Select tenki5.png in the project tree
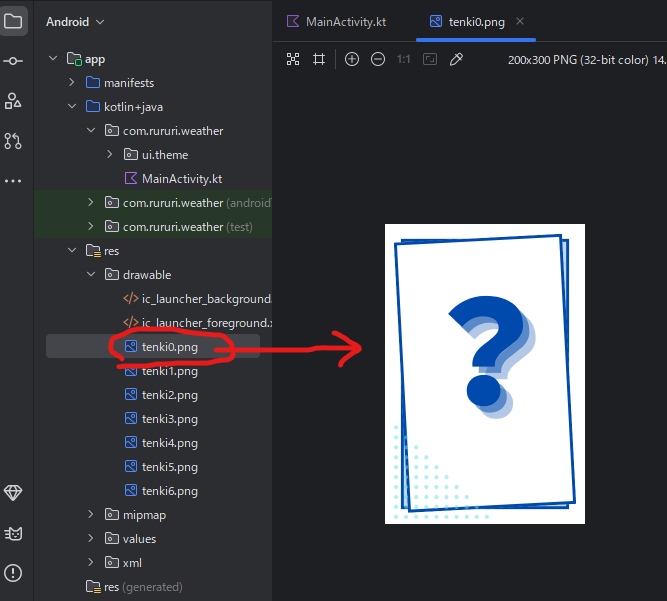 161,467
